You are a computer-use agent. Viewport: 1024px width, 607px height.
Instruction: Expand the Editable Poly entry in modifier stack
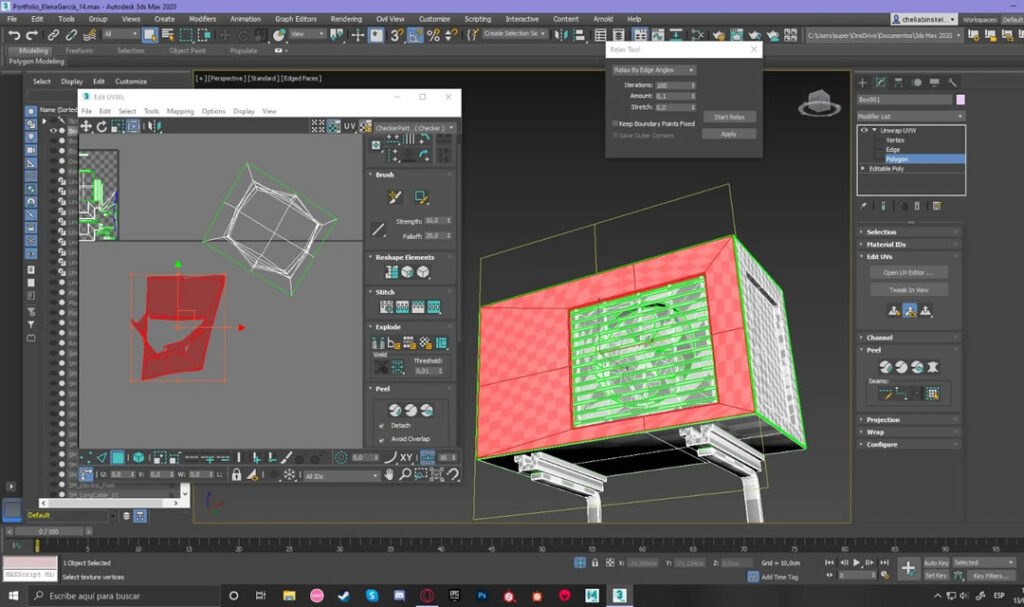pos(862,169)
